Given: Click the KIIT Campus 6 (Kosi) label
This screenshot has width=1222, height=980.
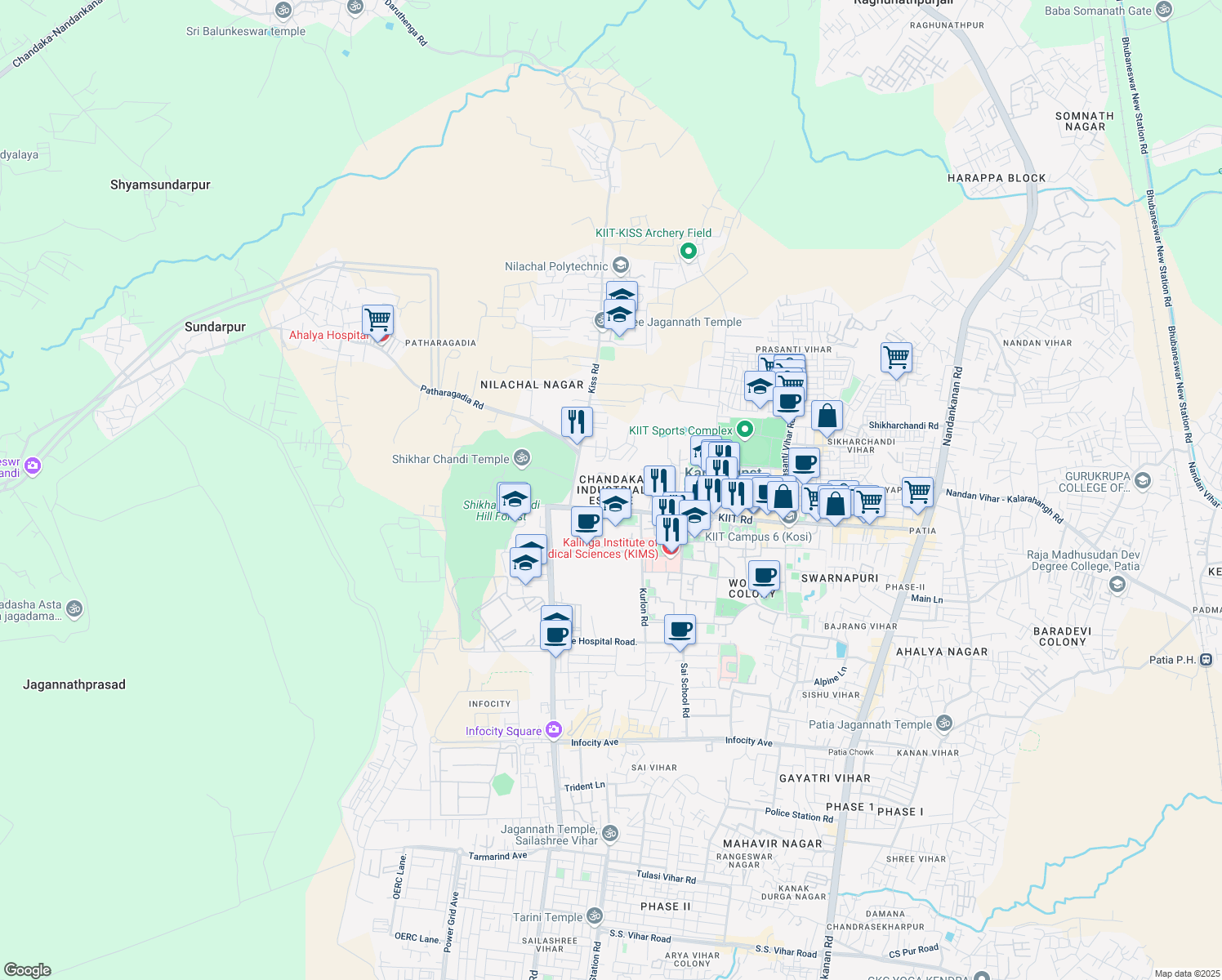Looking at the screenshot, I should coord(758,537).
